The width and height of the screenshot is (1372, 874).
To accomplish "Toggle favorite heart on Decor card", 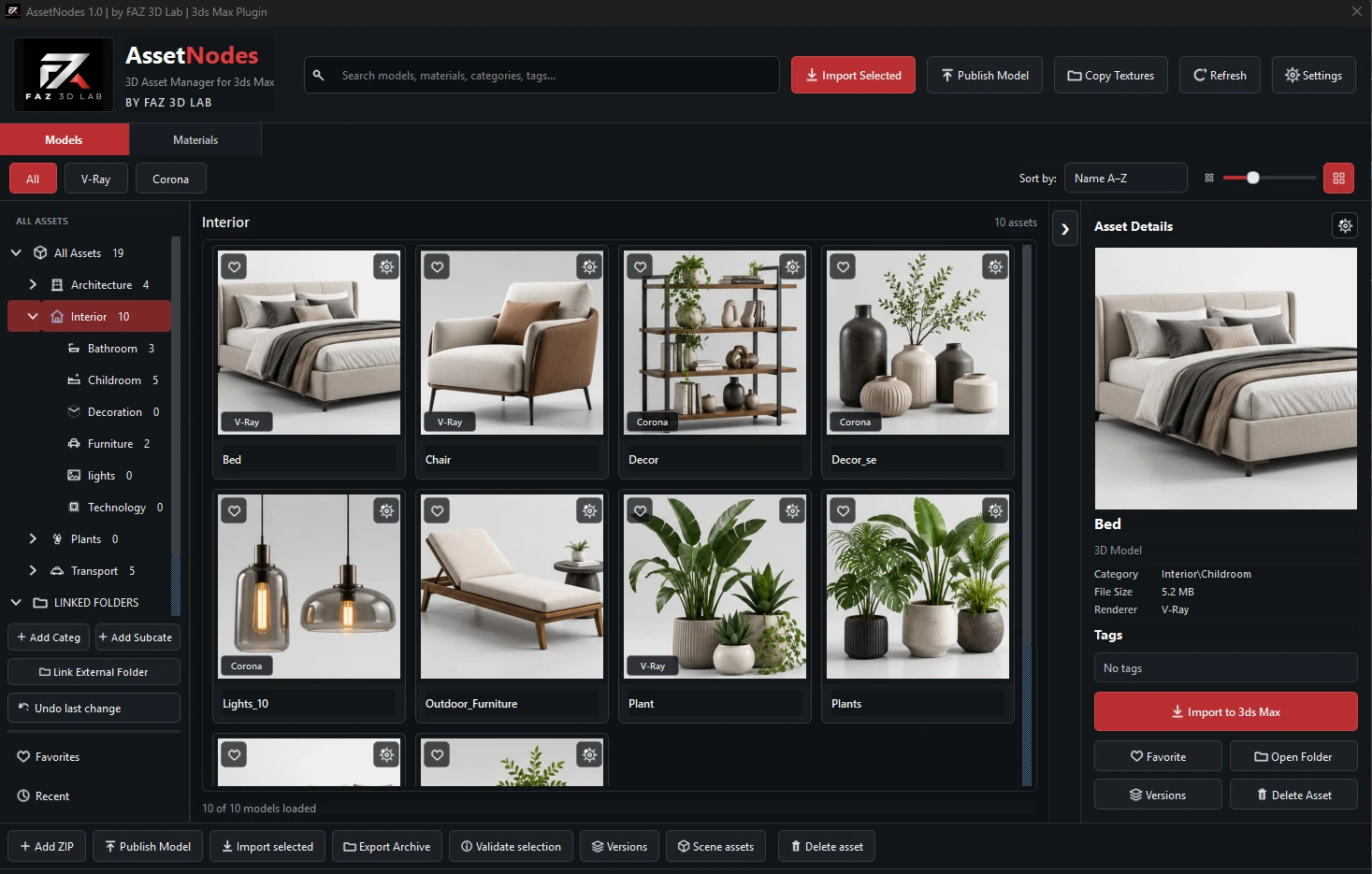I will (x=640, y=267).
